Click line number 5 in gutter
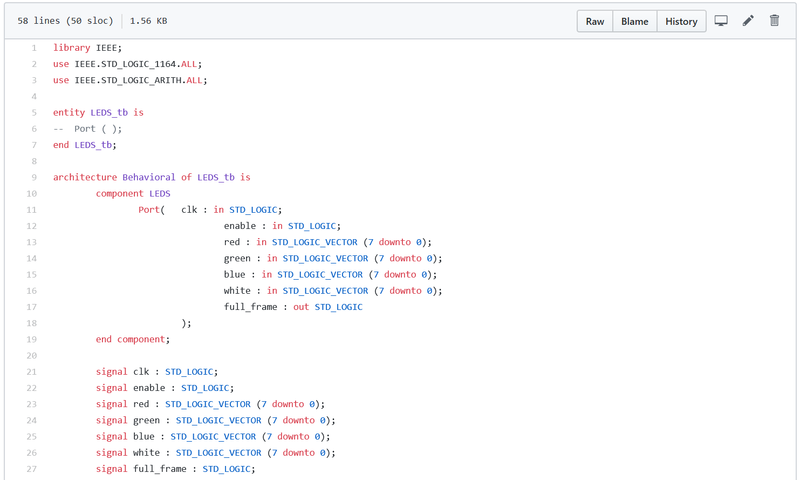Viewport: 800px width, 480px height. click(33, 113)
